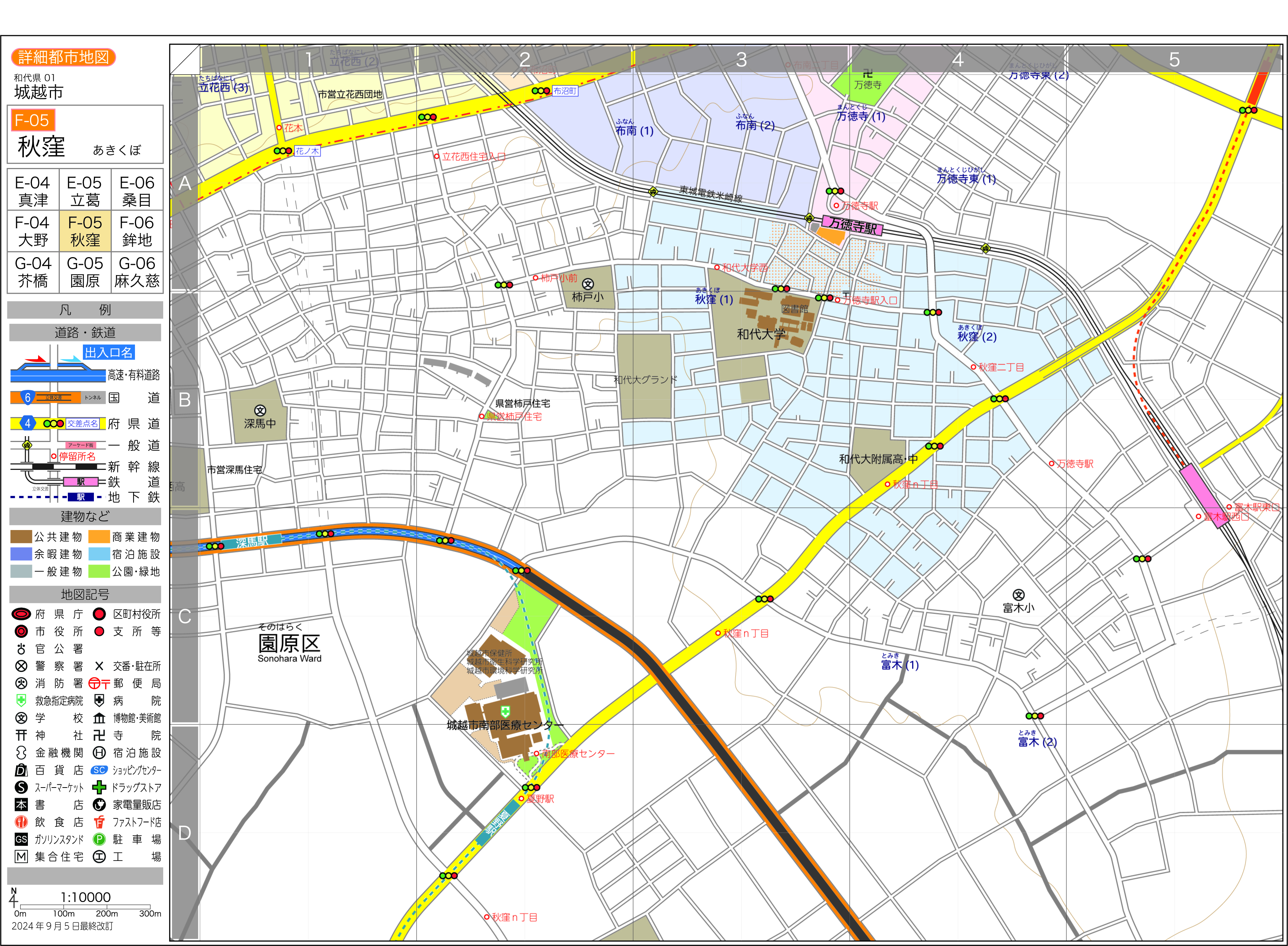The image size is (1288, 946).
Task: Click the GS gas station legend symbol
Action: click(x=21, y=840)
